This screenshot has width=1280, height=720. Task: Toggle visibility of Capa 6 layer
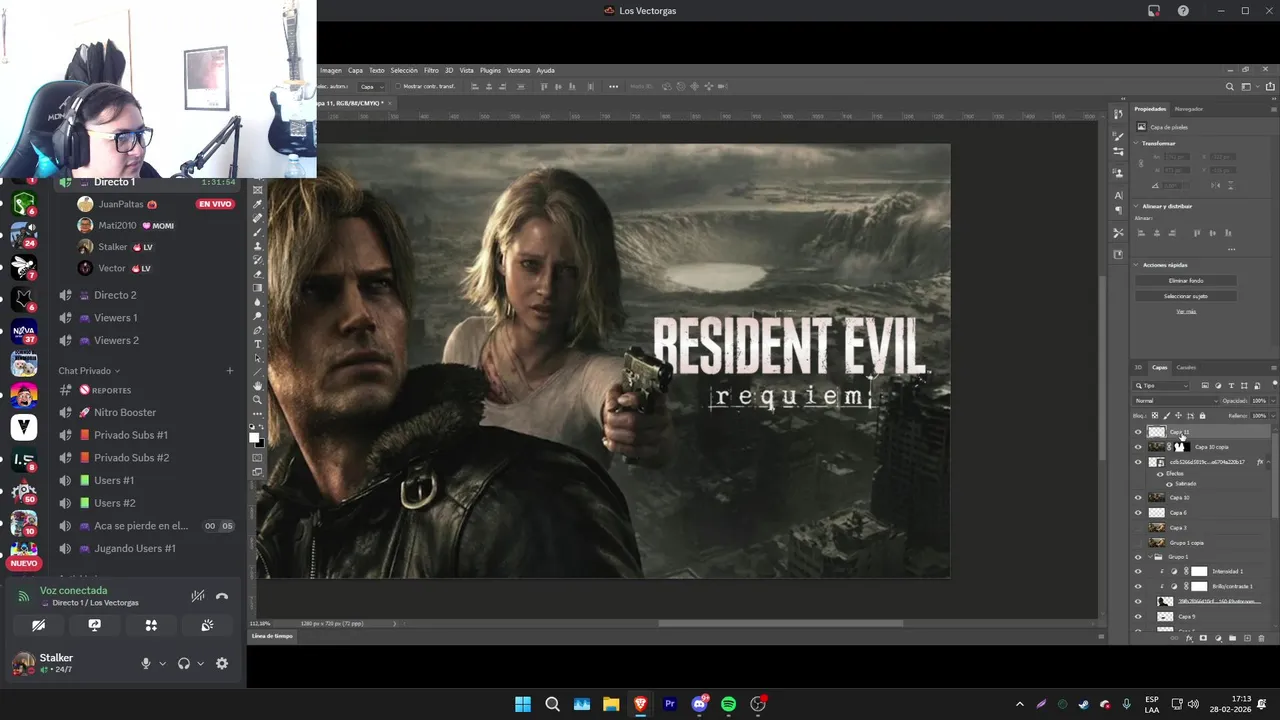click(x=1138, y=512)
